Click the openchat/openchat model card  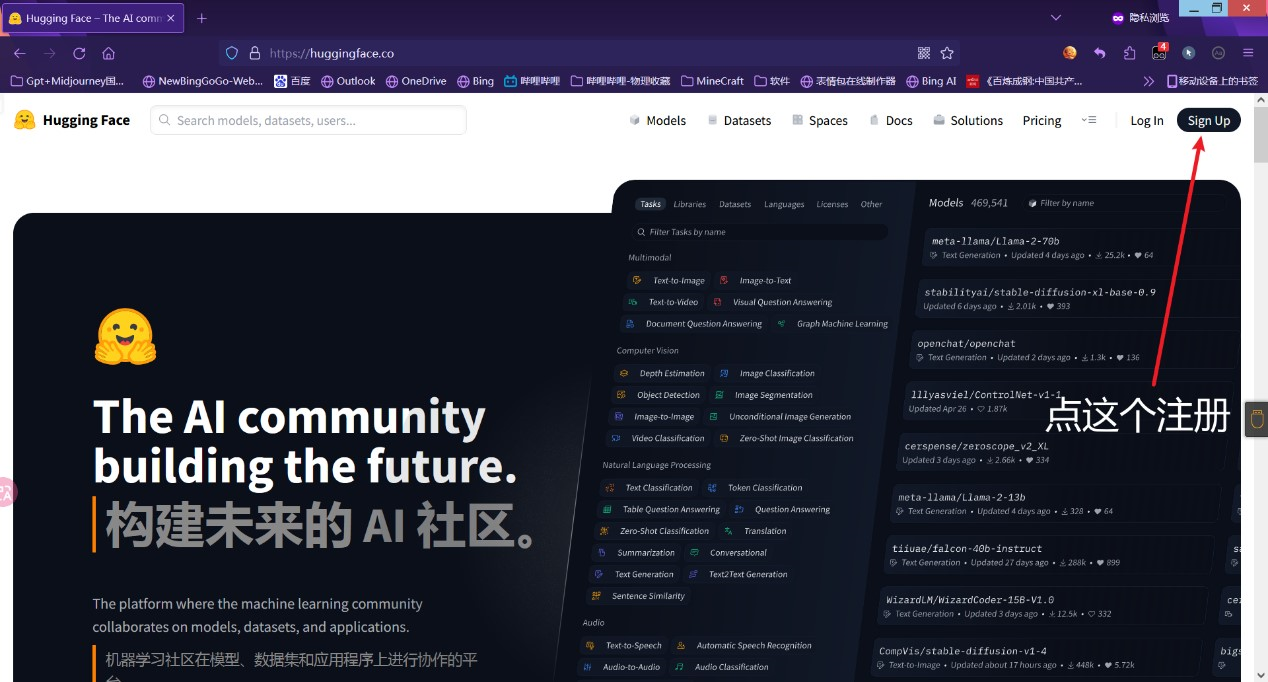[1074, 349]
